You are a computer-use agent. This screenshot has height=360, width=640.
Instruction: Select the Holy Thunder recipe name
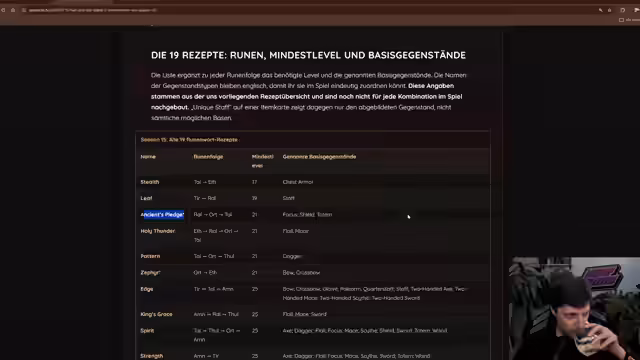(x=158, y=231)
